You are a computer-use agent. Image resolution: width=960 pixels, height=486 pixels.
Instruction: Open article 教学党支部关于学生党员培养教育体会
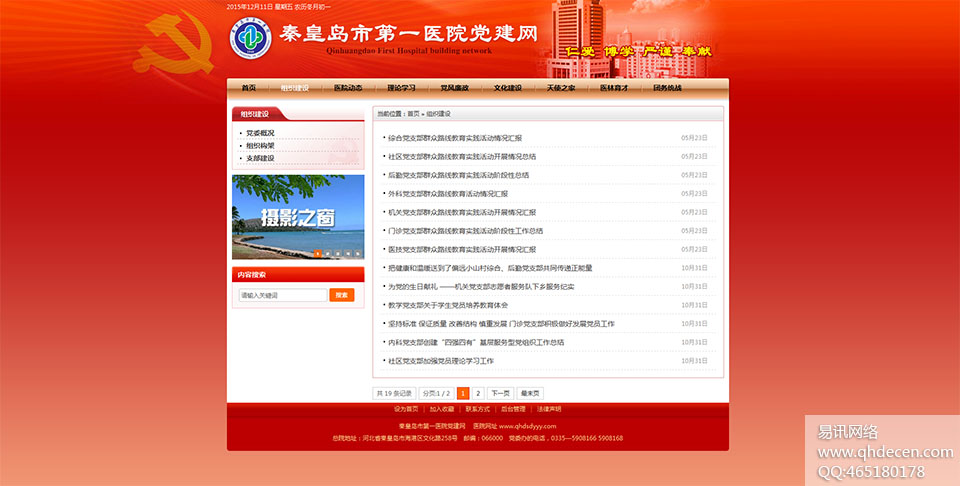pyautogui.click(x=448, y=305)
